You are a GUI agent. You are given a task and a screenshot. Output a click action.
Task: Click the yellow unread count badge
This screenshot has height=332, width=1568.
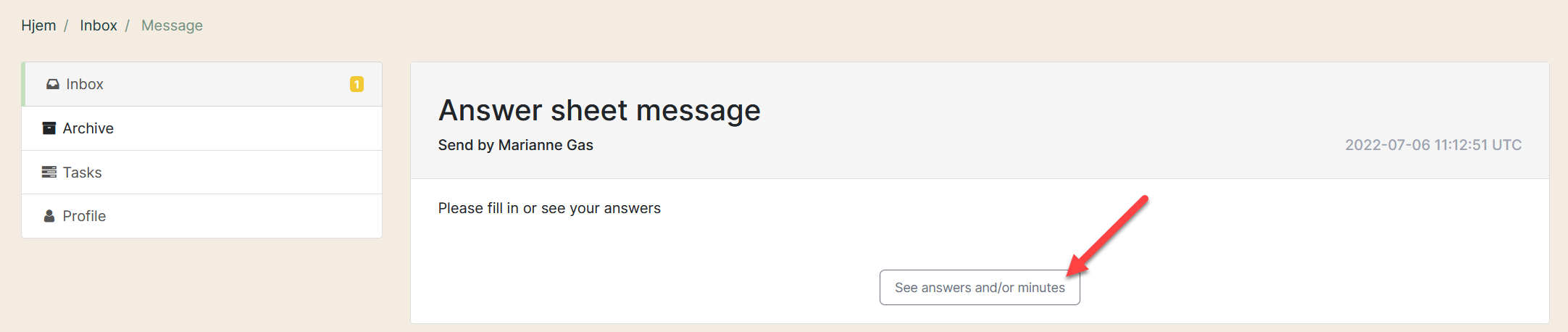pos(356,84)
